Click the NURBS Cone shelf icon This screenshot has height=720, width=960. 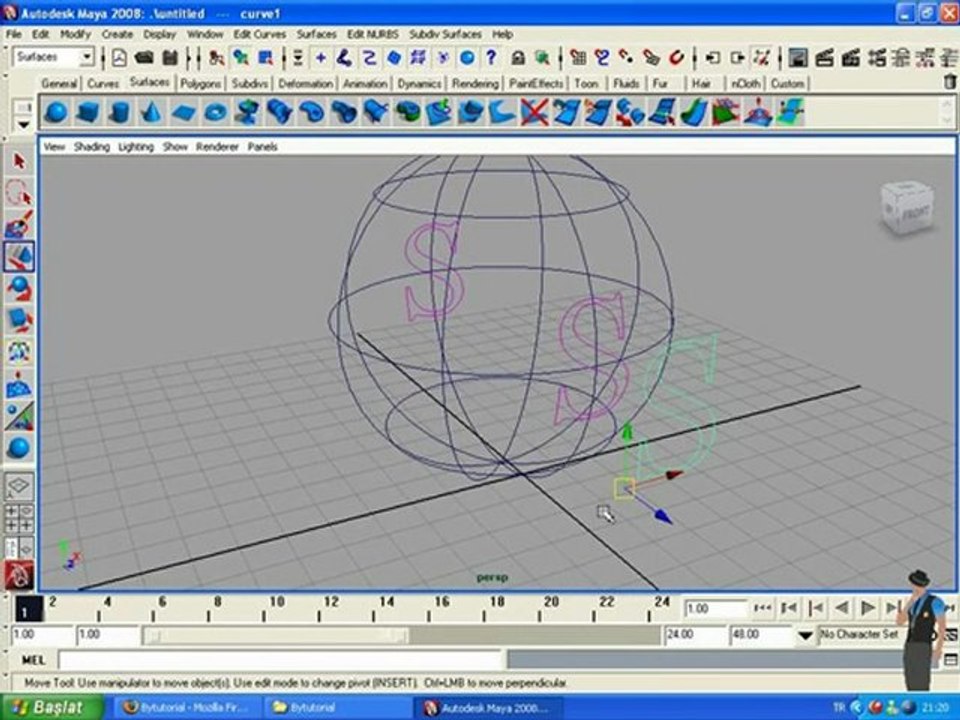(151, 112)
